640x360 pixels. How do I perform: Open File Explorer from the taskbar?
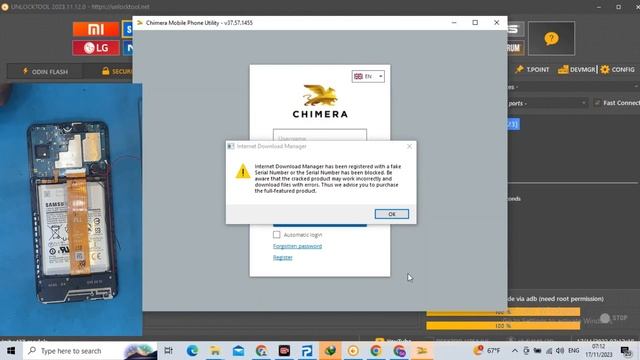(x=215, y=351)
